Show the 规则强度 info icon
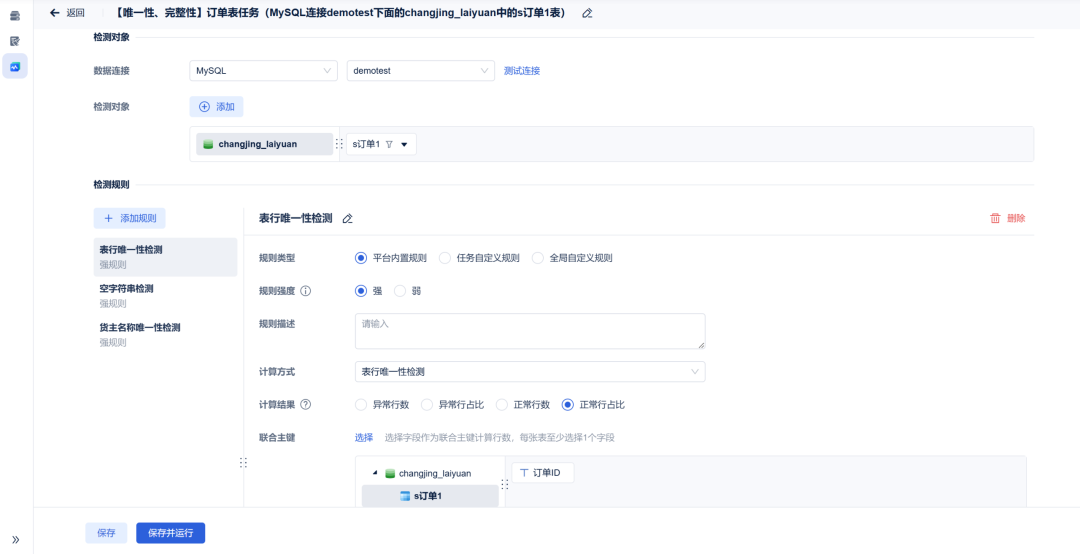The width and height of the screenshot is (1080, 554). [306, 291]
